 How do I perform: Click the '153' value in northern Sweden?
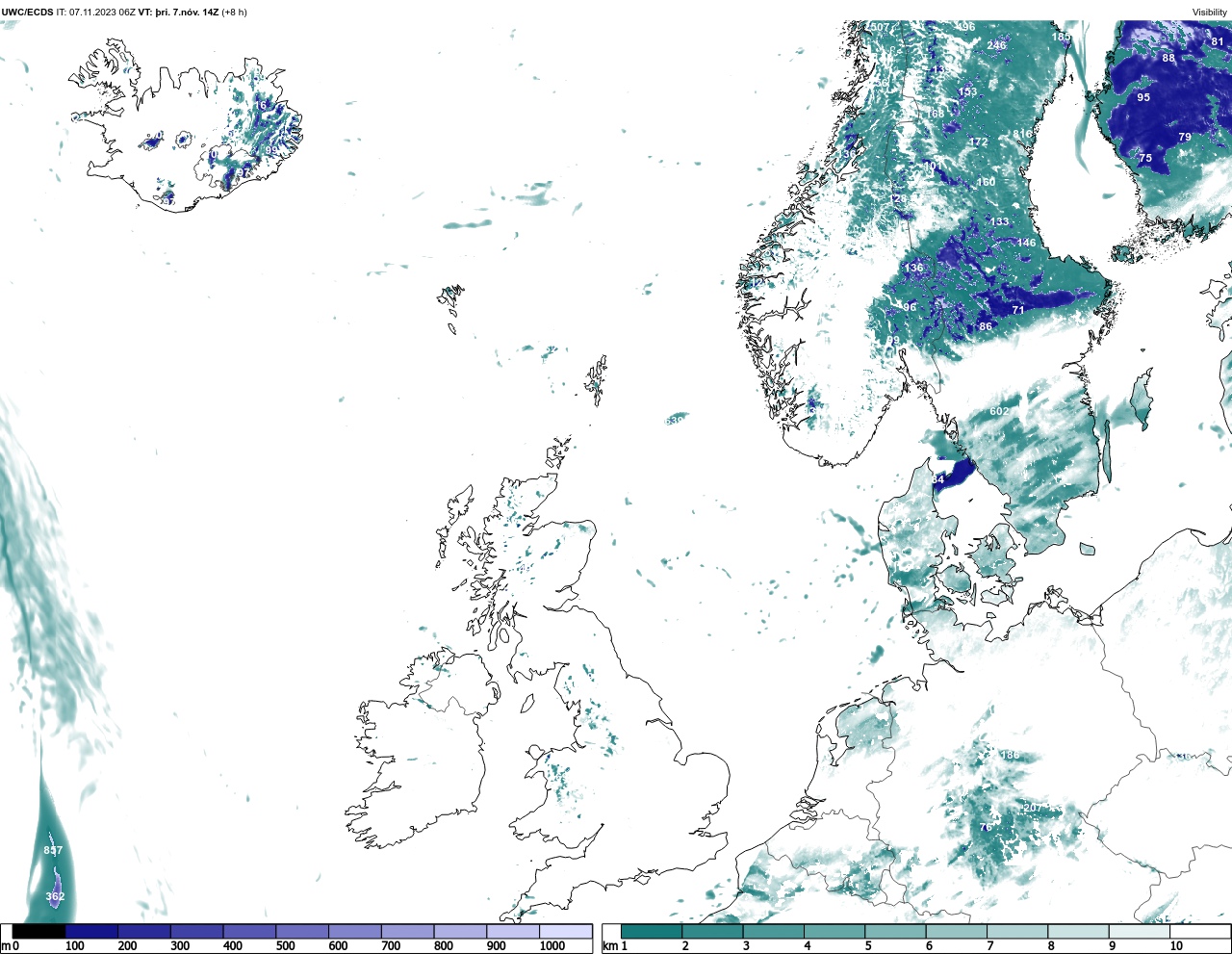(967, 92)
